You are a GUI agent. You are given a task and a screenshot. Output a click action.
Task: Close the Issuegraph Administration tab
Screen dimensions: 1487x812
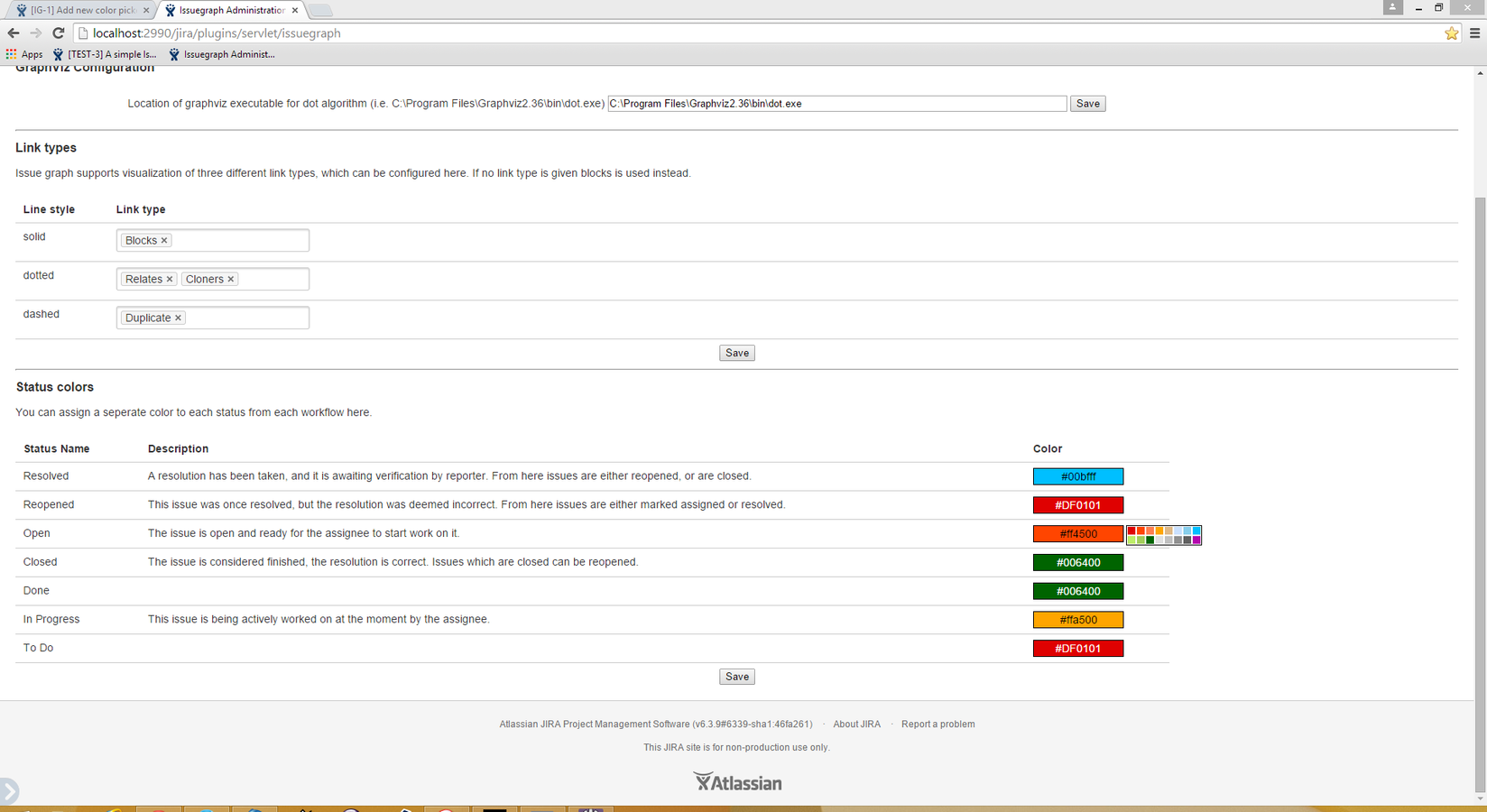tap(294, 10)
